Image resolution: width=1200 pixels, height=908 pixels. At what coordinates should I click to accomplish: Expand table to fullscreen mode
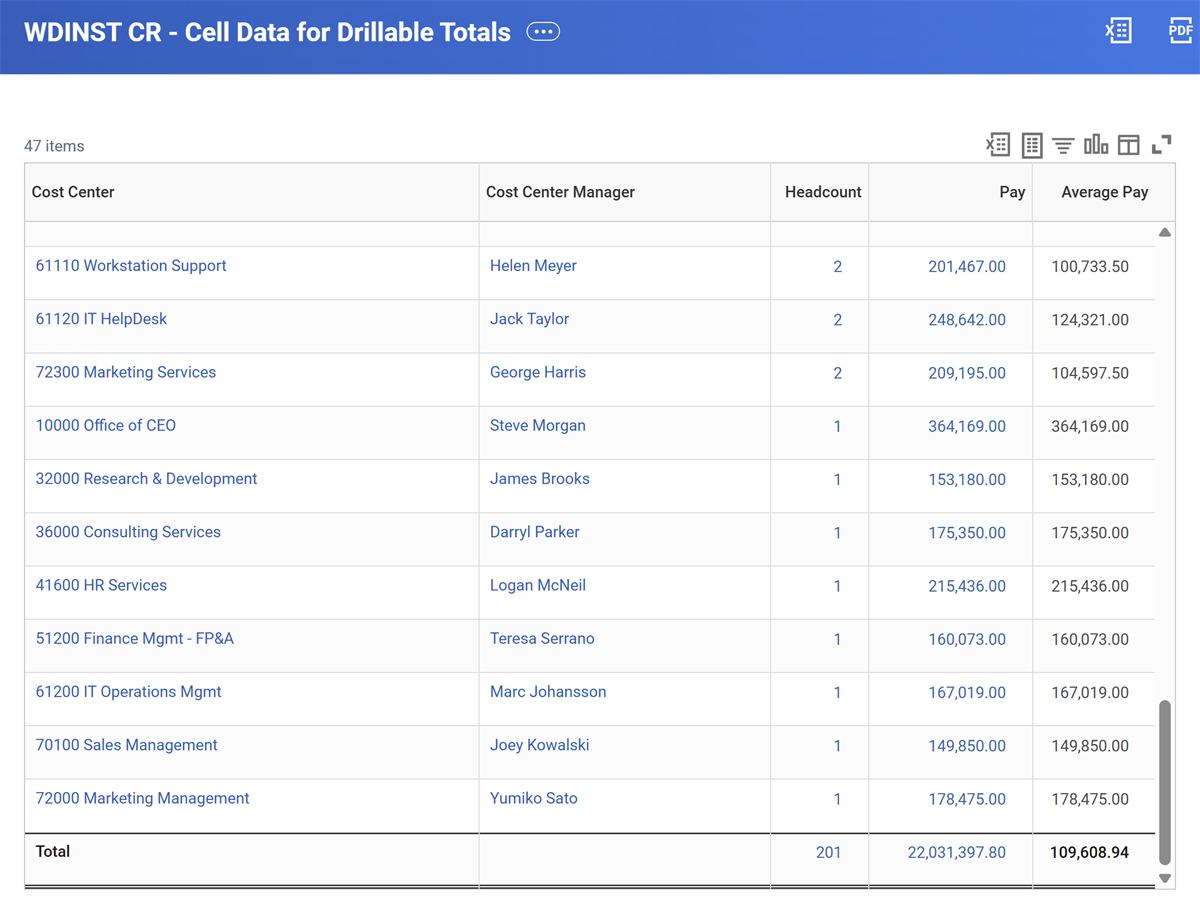tap(1161, 145)
